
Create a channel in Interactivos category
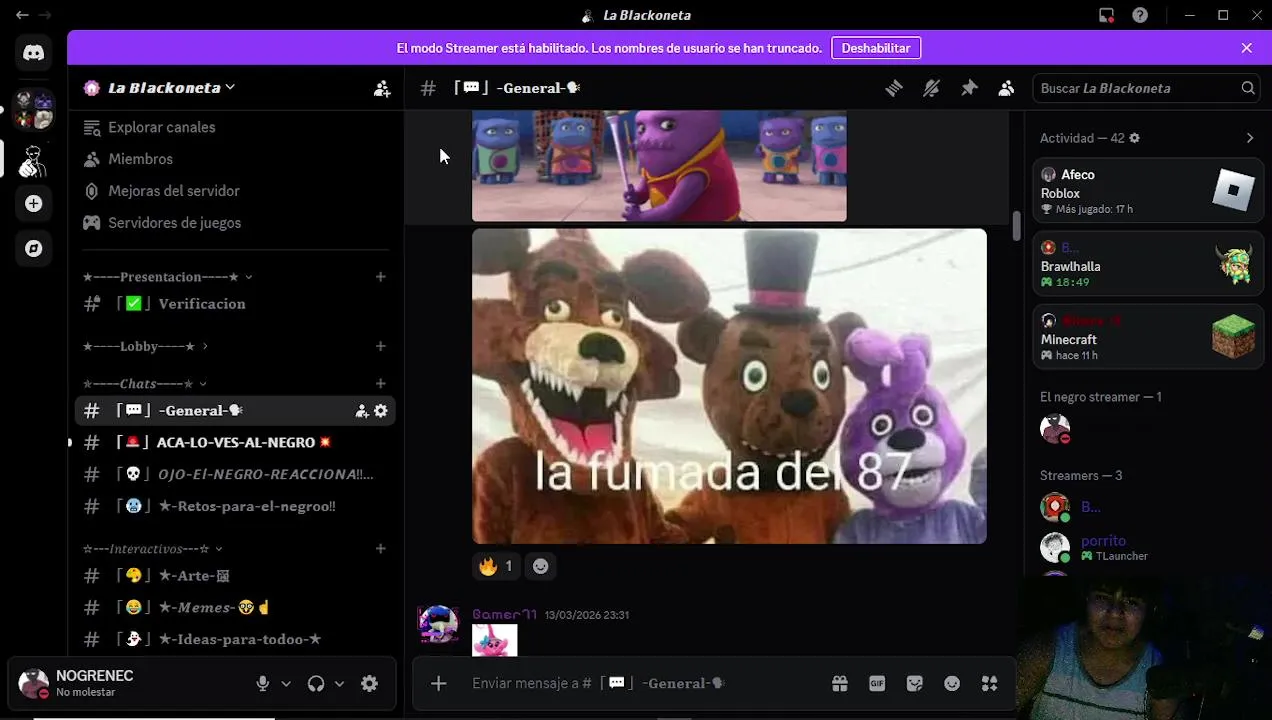[x=380, y=549]
